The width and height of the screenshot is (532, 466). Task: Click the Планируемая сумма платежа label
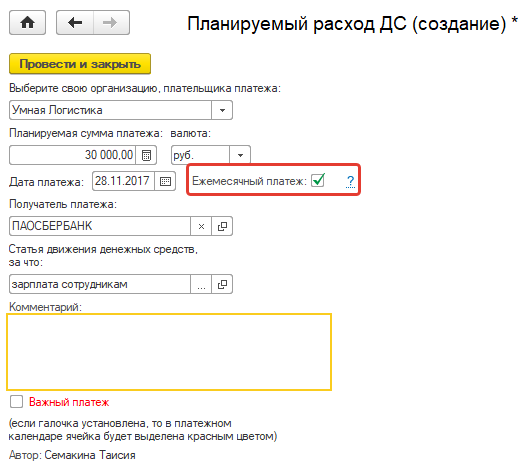(x=86, y=133)
